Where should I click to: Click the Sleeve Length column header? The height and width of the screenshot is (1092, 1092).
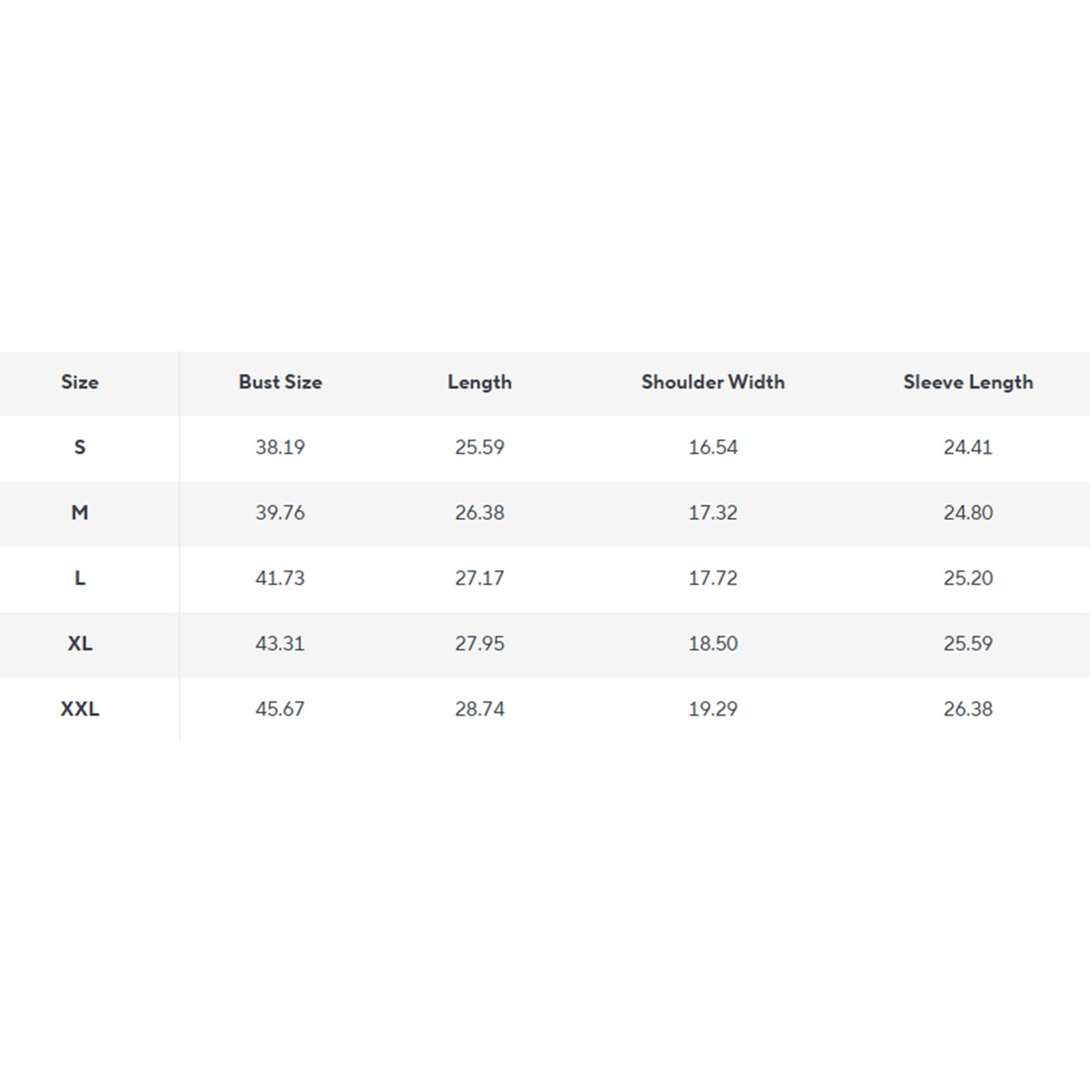click(x=968, y=383)
